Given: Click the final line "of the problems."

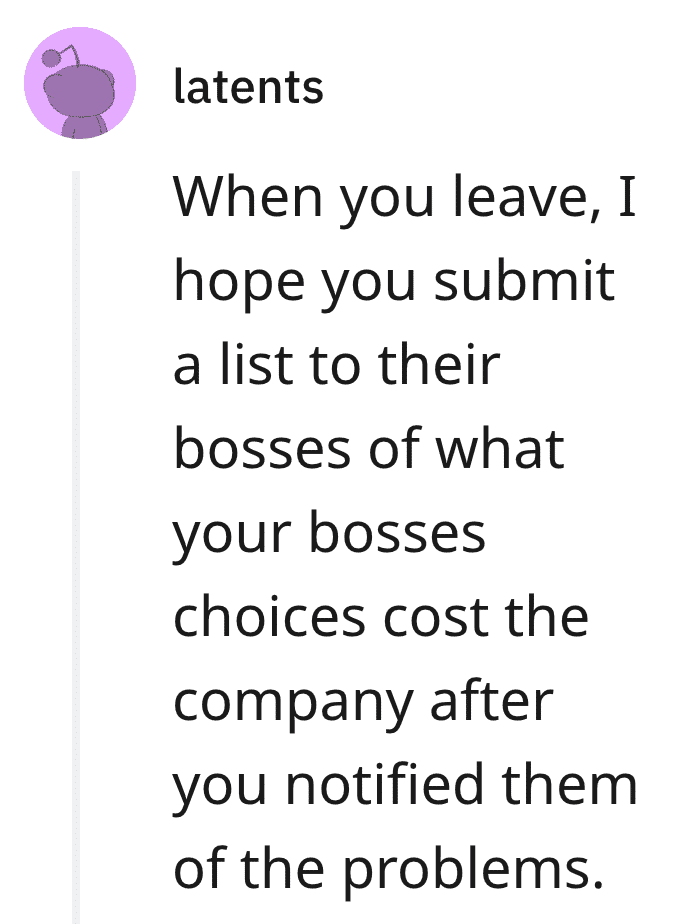Looking at the screenshot, I should pos(389,870).
